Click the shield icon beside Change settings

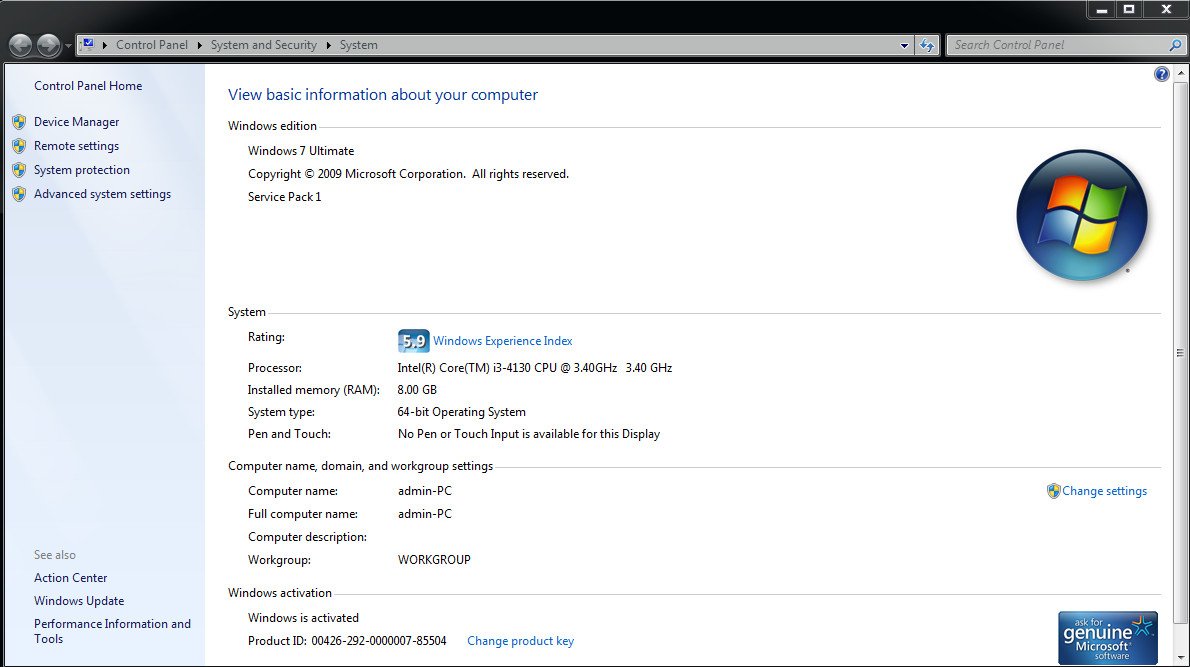coord(1053,491)
